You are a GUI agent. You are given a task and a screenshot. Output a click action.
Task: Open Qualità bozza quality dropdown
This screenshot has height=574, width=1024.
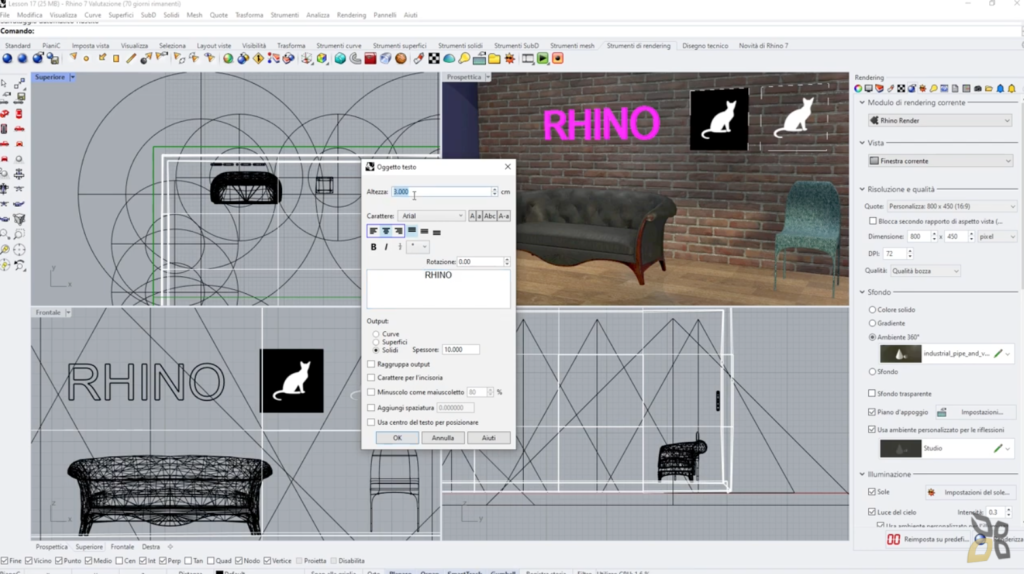tap(925, 271)
